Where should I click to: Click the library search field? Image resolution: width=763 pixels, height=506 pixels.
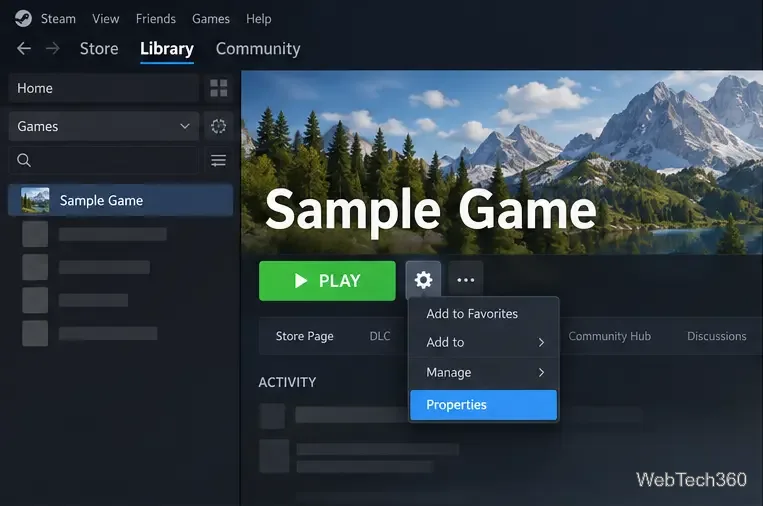[104, 160]
